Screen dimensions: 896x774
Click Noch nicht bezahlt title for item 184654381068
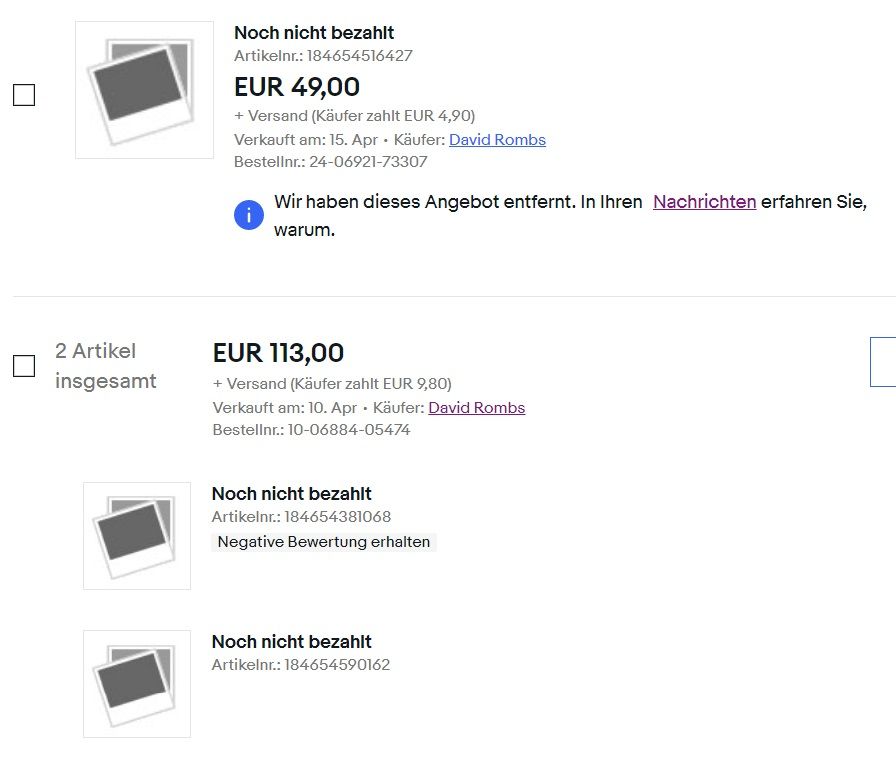click(x=291, y=494)
